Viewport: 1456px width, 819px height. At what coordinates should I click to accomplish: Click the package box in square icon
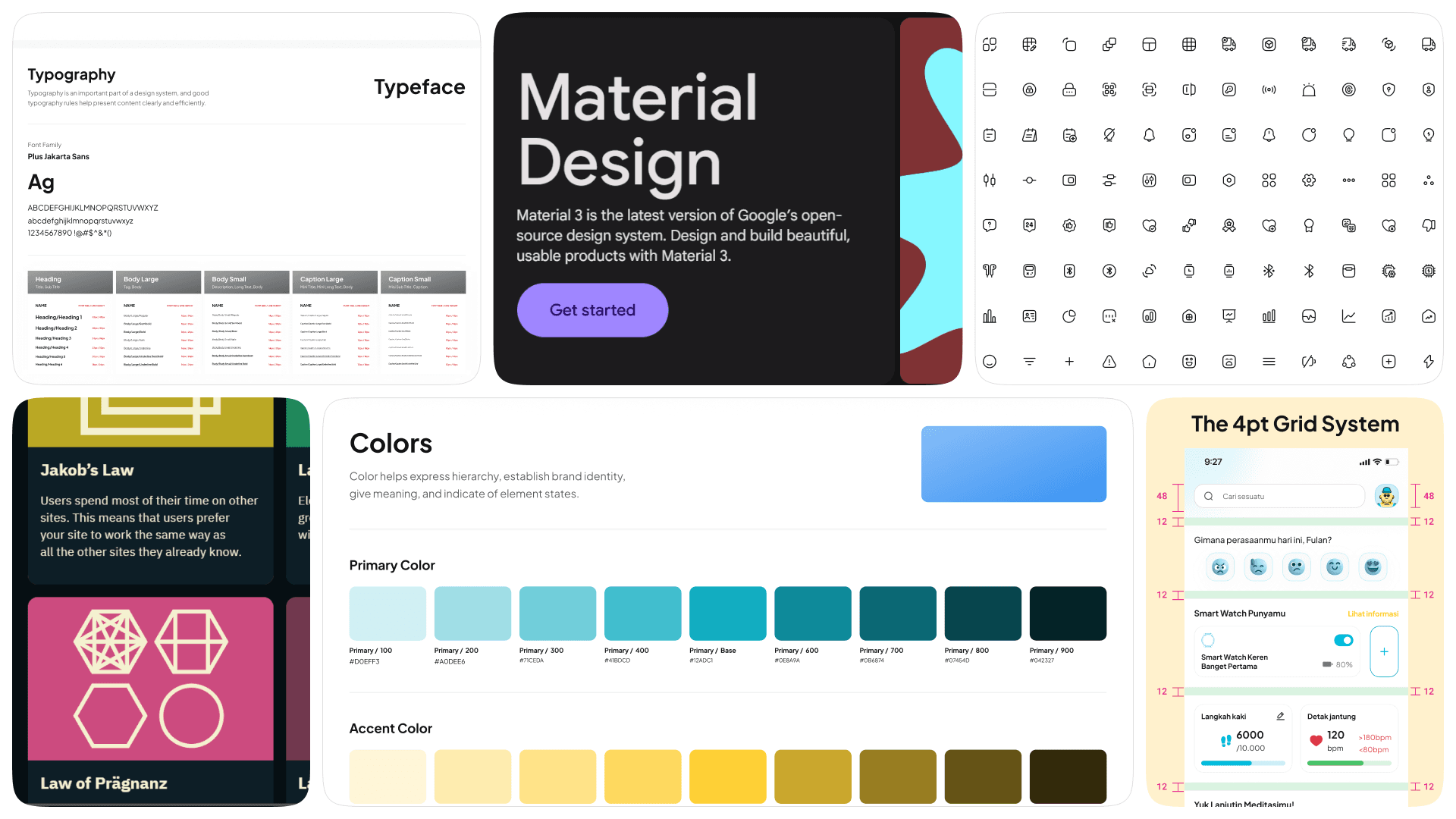pos(1269,45)
